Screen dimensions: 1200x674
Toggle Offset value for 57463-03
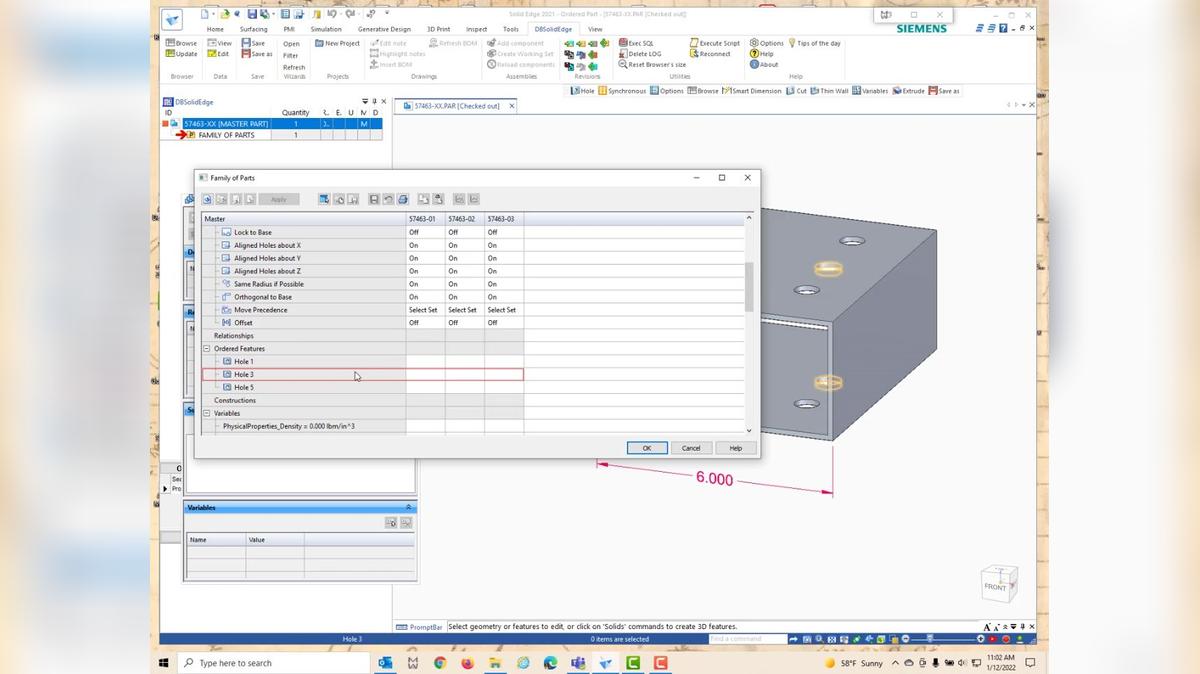[504, 323]
